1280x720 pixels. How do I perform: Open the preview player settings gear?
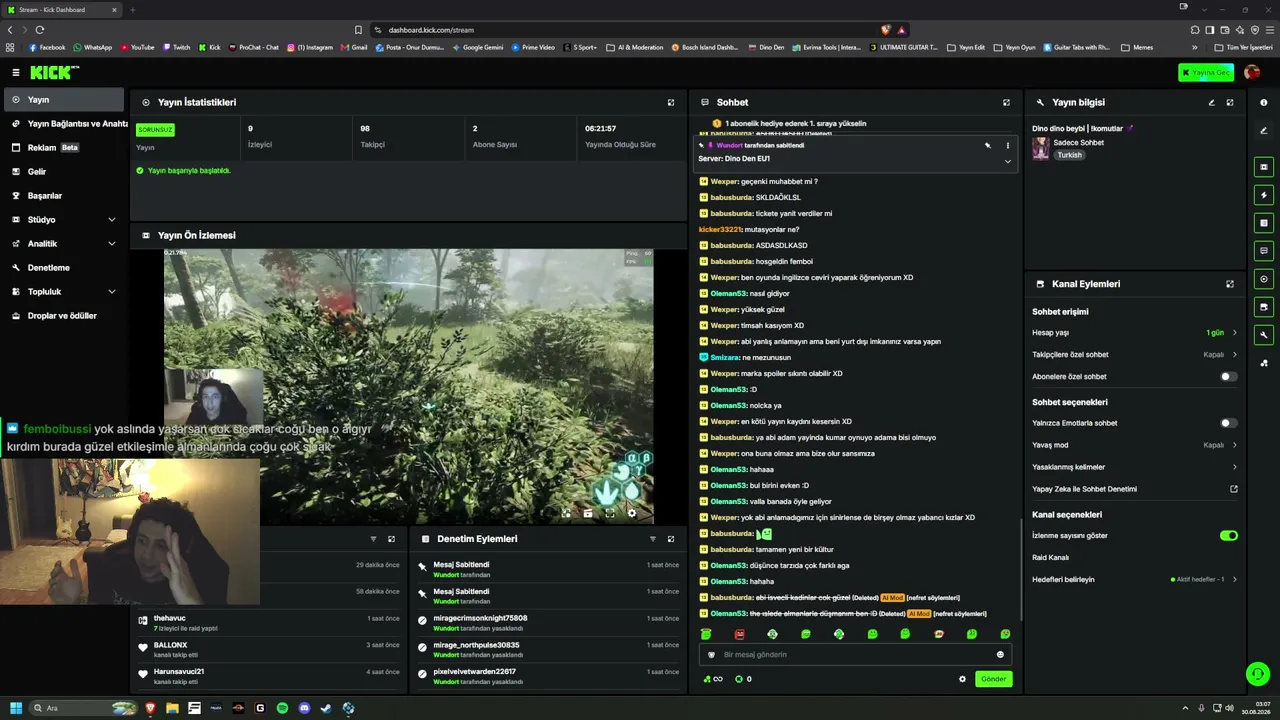(631, 513)
